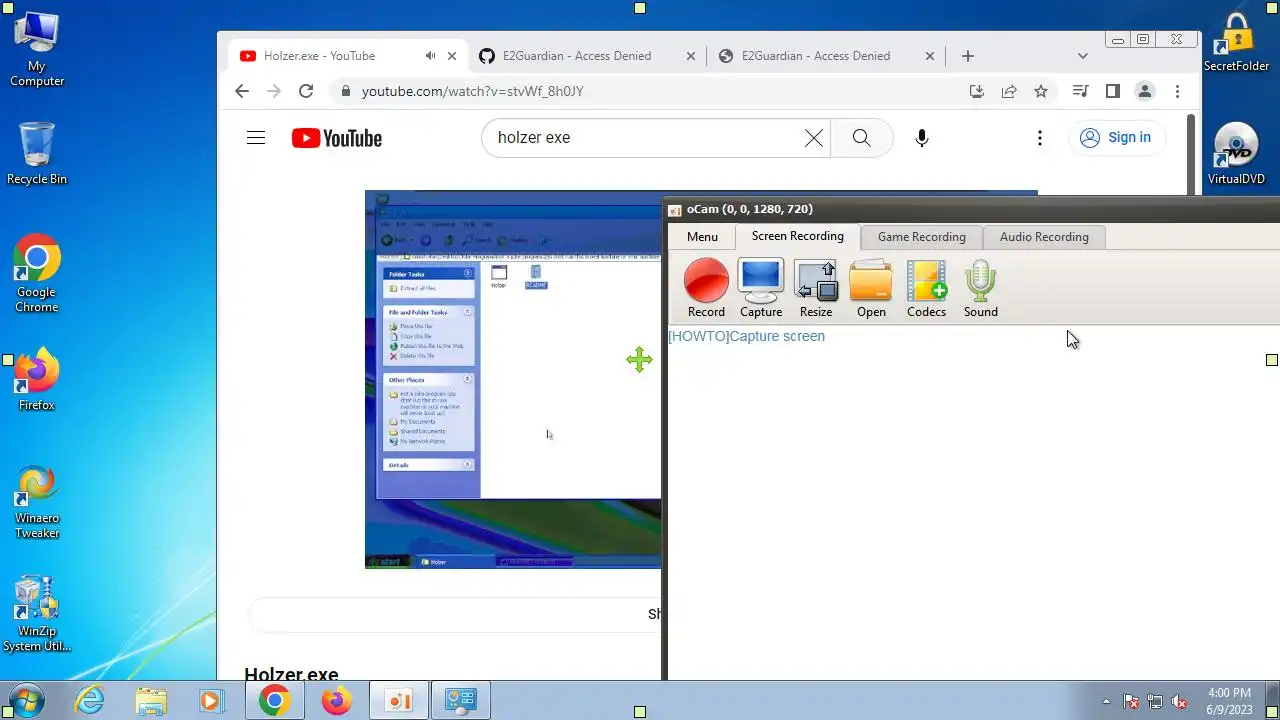This screenshot has width=1280, height=720.
Task: Close the first E2Guardian tab
Action: coord(691,56)
